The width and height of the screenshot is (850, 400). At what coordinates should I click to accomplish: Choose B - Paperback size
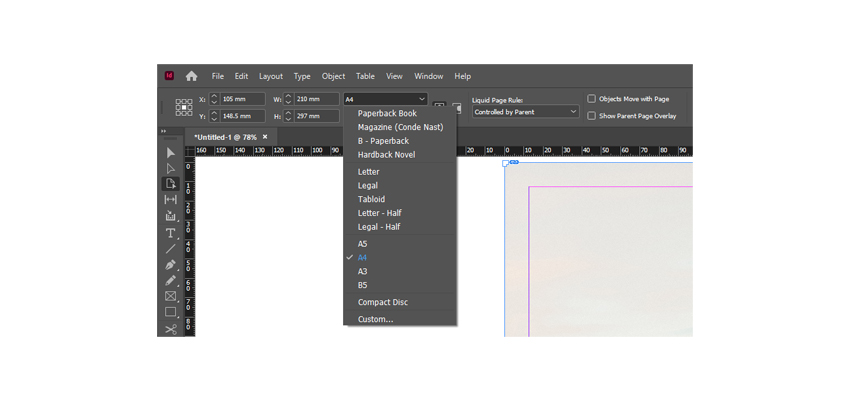pyautogui.click(x=400, y=141)
